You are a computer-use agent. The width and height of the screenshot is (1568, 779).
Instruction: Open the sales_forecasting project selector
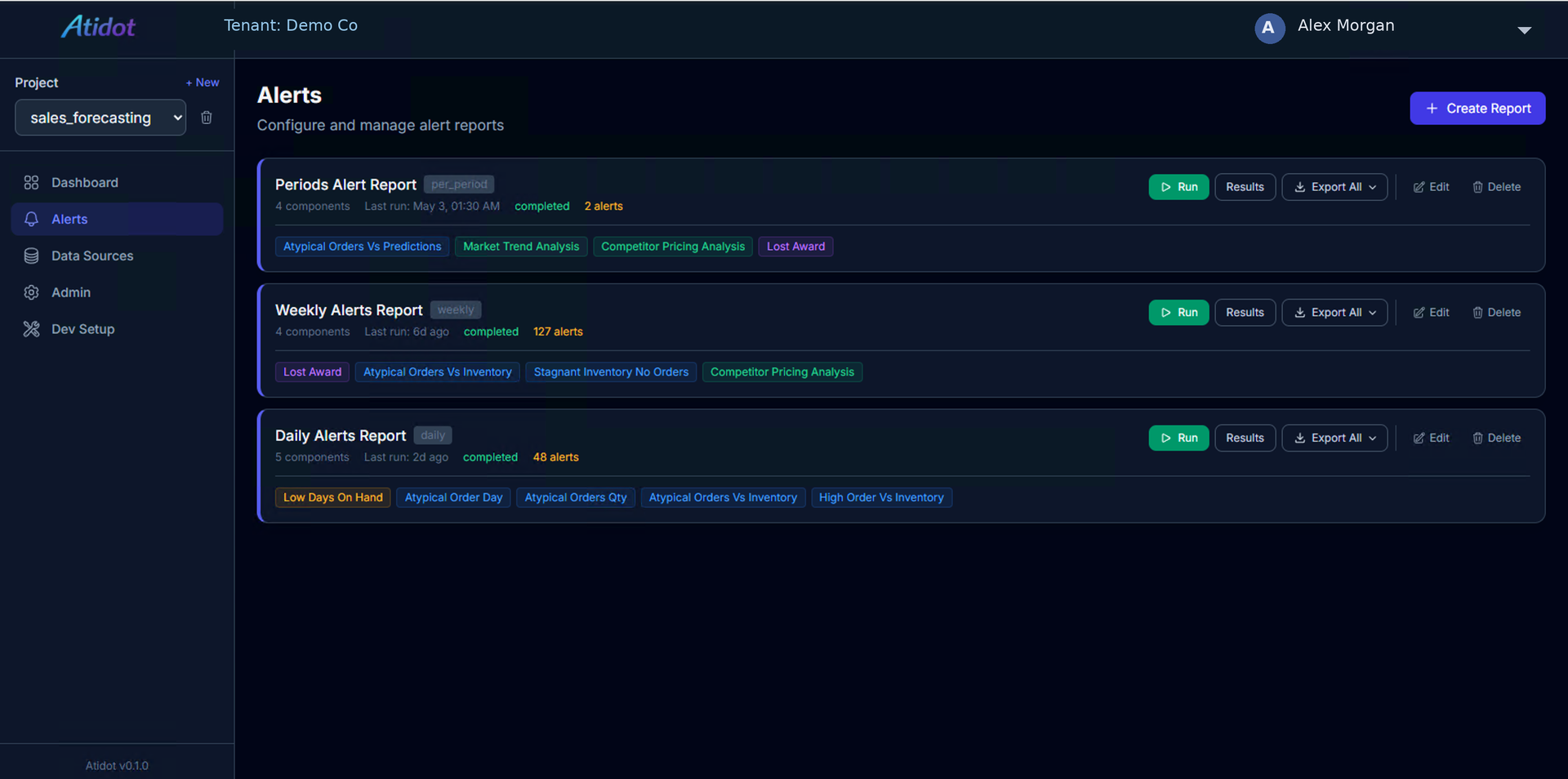(x=100, y=118)
